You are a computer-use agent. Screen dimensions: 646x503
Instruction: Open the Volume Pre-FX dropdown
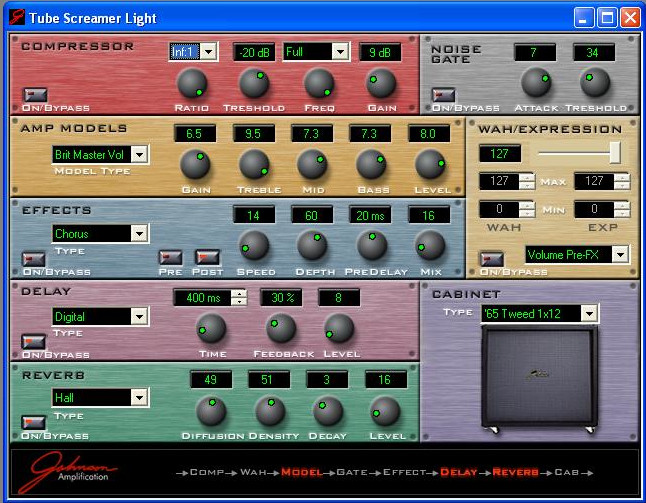point(620,255)
